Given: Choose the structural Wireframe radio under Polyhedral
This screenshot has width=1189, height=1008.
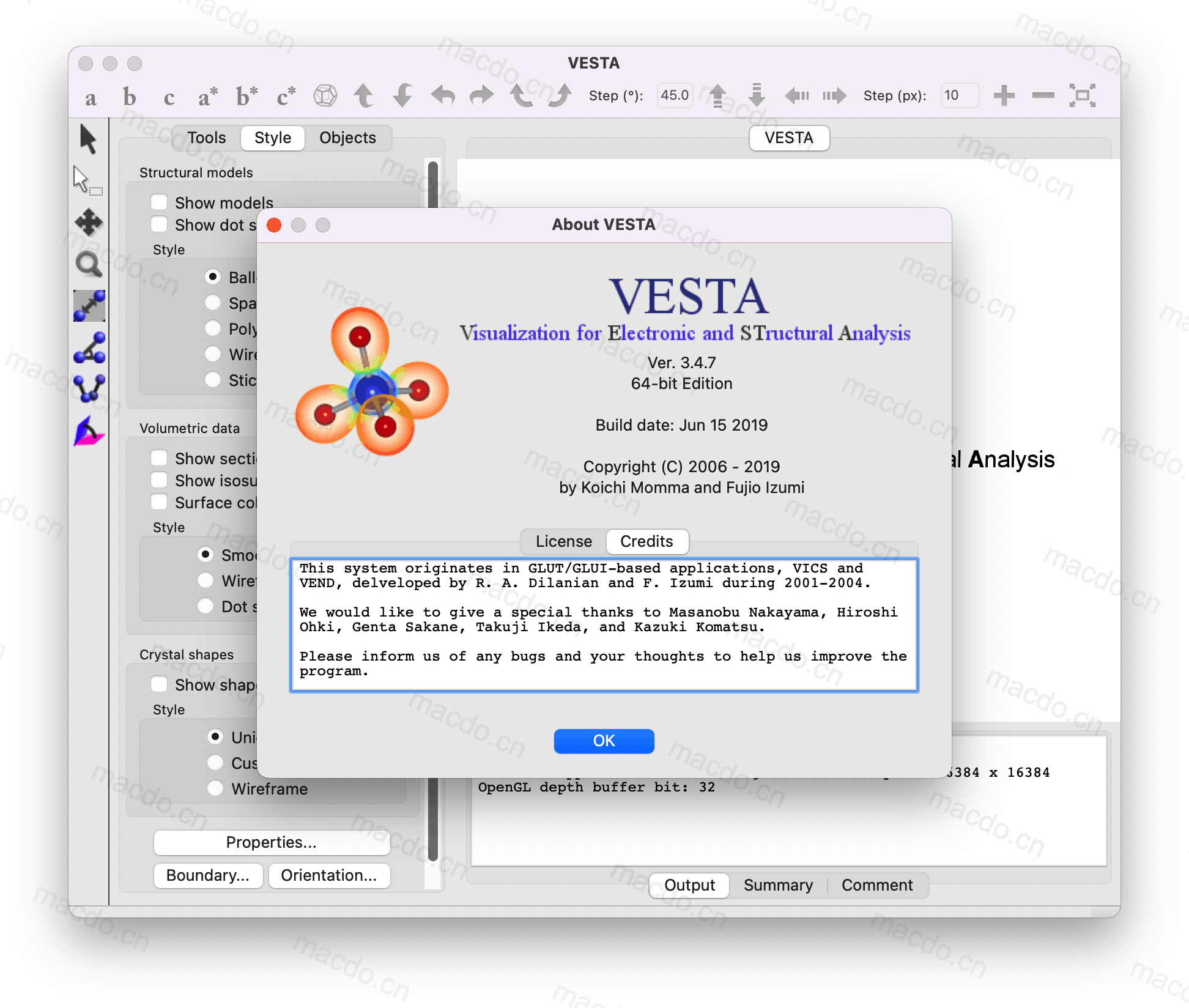Looking at the screenshot, I should 213,354.
